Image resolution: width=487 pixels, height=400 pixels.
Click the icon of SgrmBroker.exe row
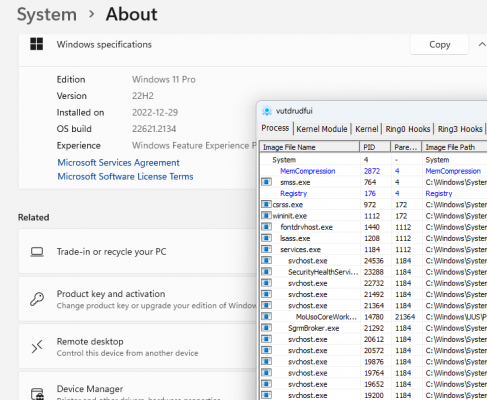pos(266,328)
